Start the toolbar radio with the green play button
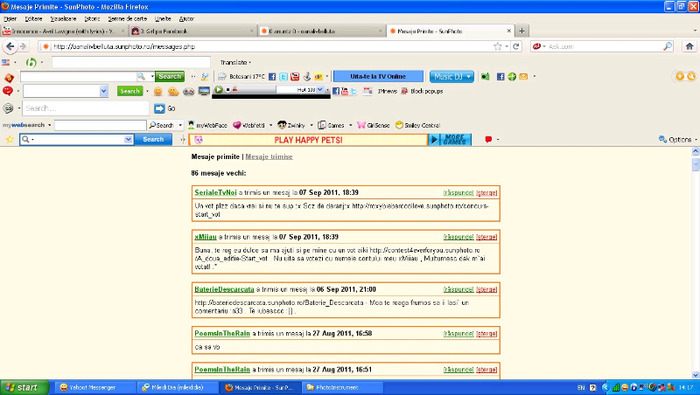This screenshot has height=395, width=700. point(218,90)
